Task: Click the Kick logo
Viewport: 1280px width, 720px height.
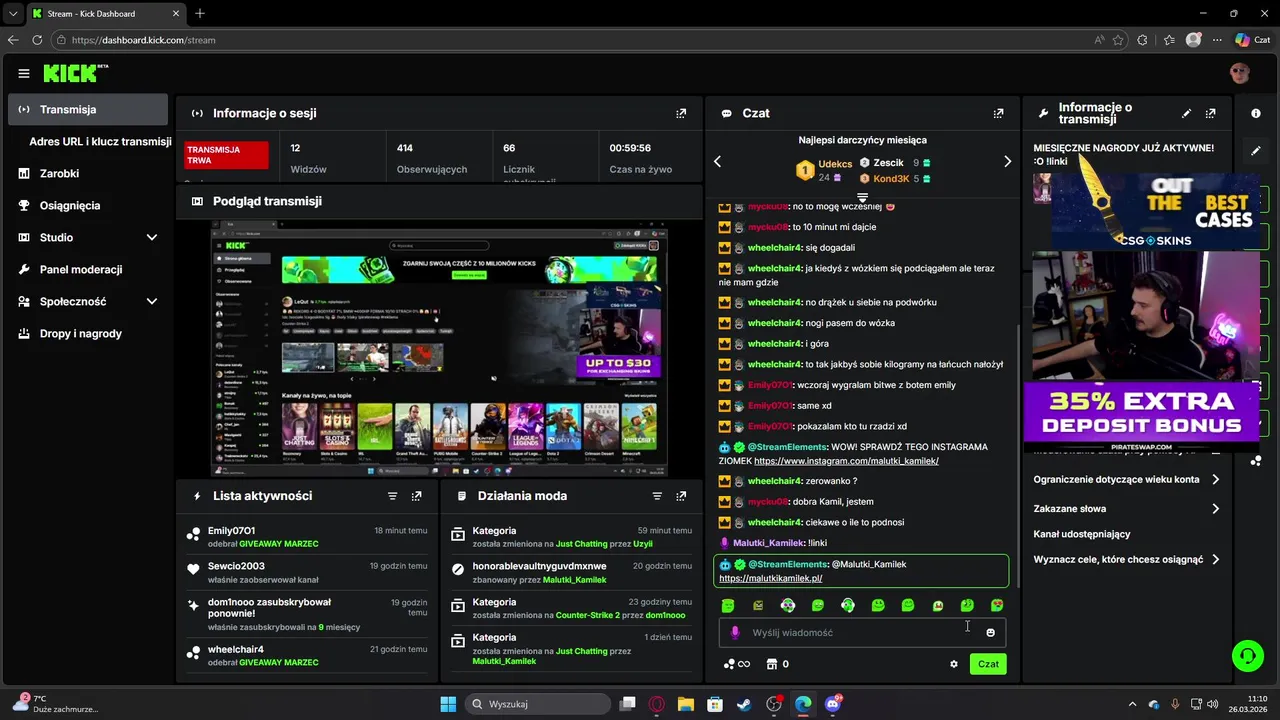Action: click(75, 73)
